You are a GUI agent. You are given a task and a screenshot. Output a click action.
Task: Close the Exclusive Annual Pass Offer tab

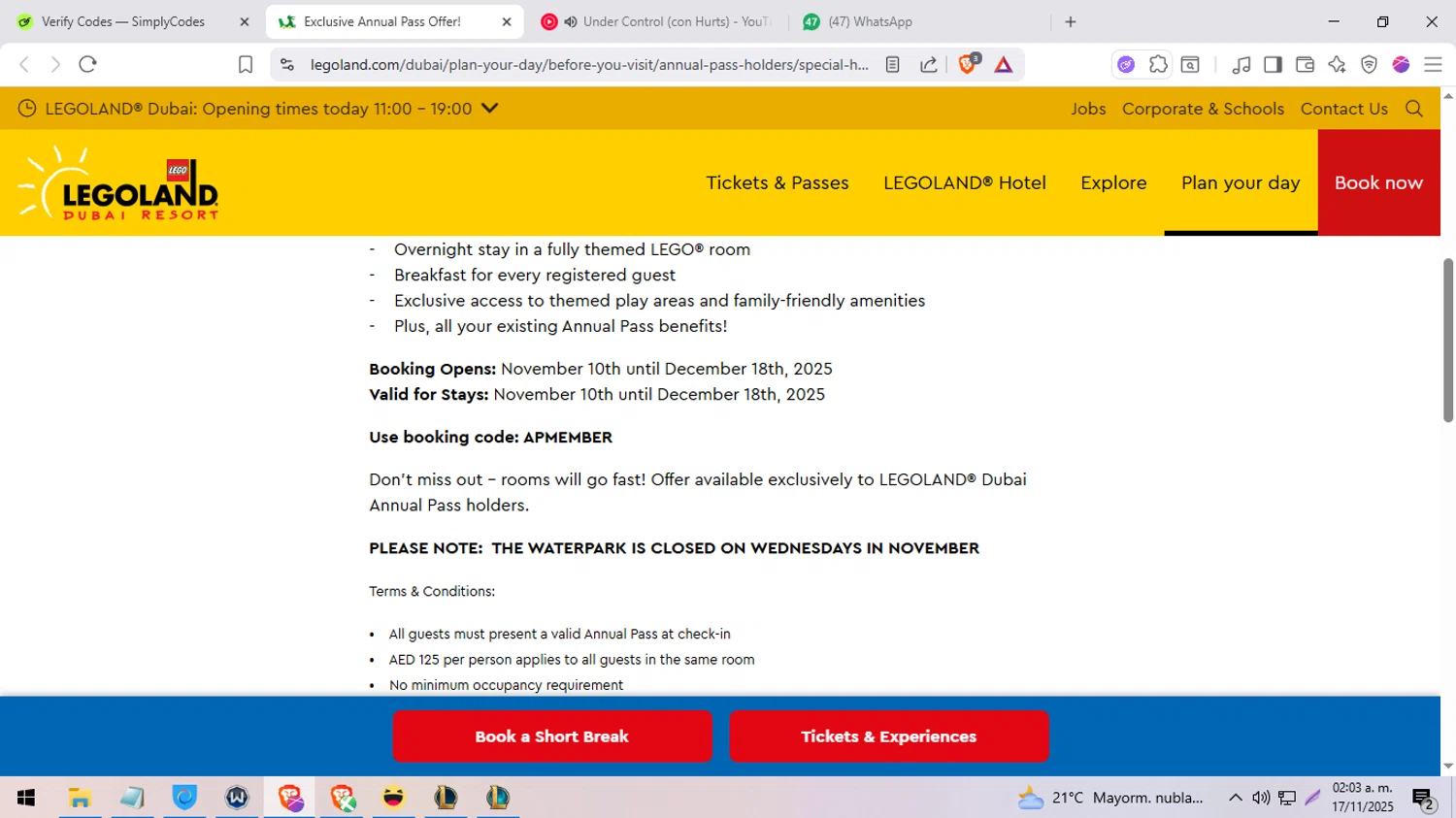pyautogui.click(x=507, y=21)
